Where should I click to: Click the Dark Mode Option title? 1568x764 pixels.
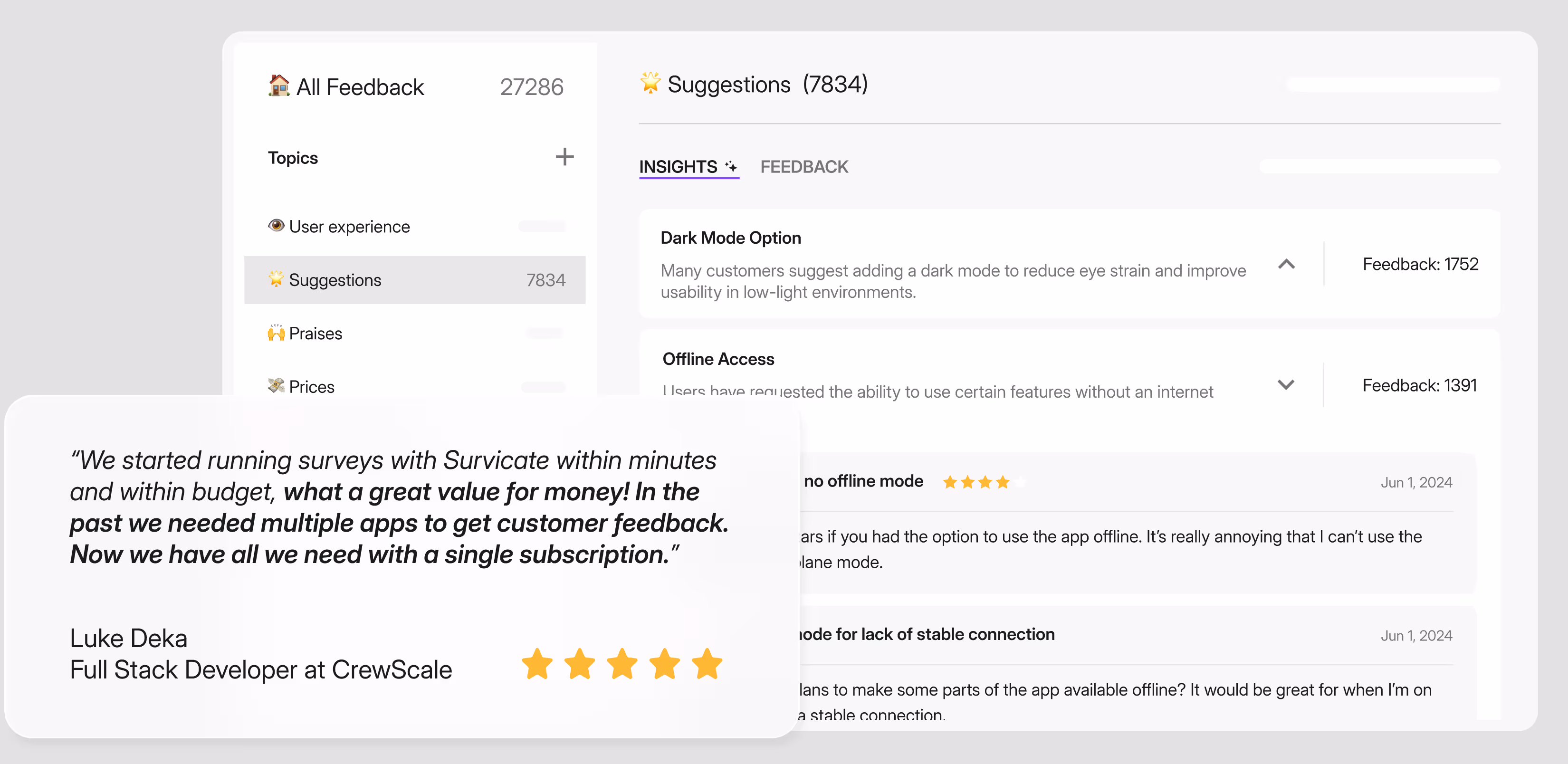[x=730, y=238]
